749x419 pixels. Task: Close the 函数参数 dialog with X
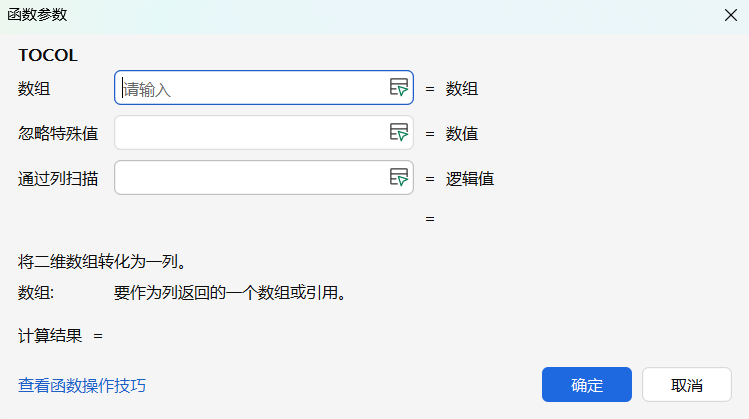coord(731,16)
